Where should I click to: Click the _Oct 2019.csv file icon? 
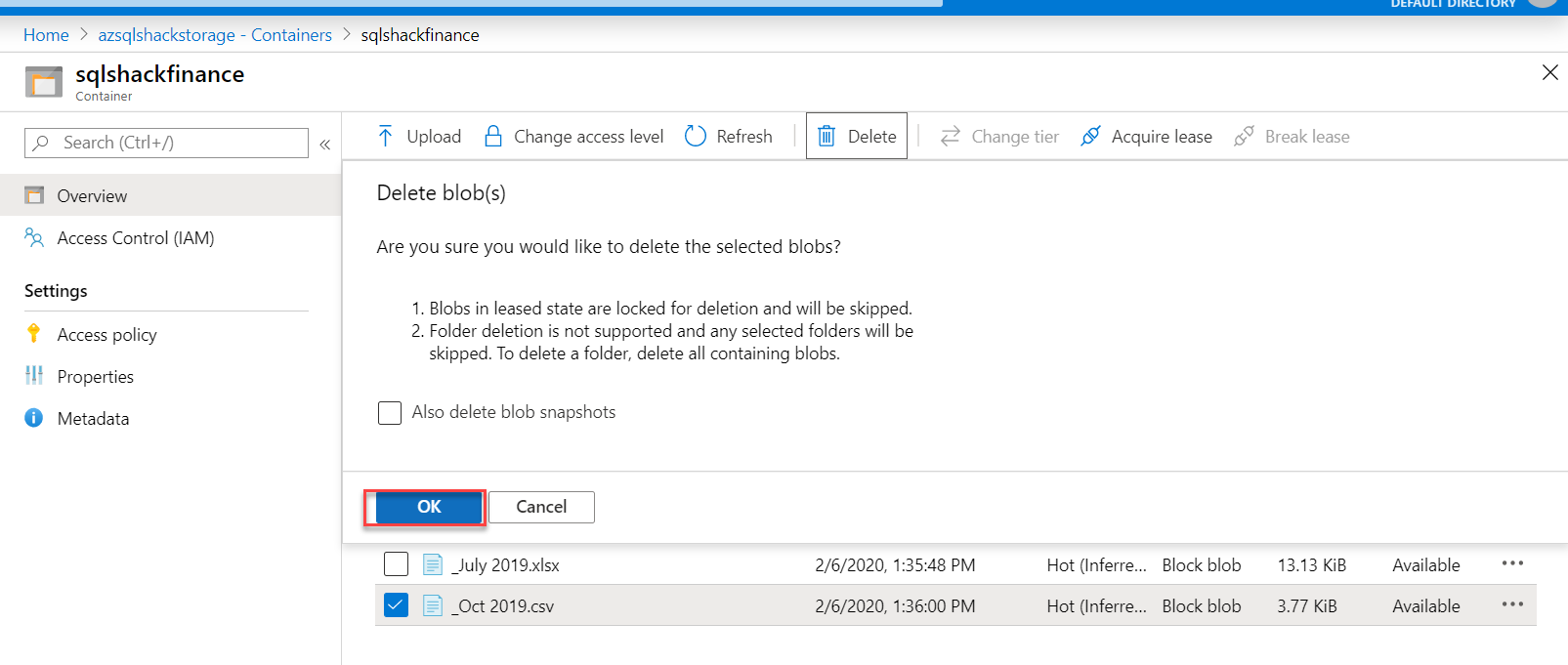click(432, 605)
